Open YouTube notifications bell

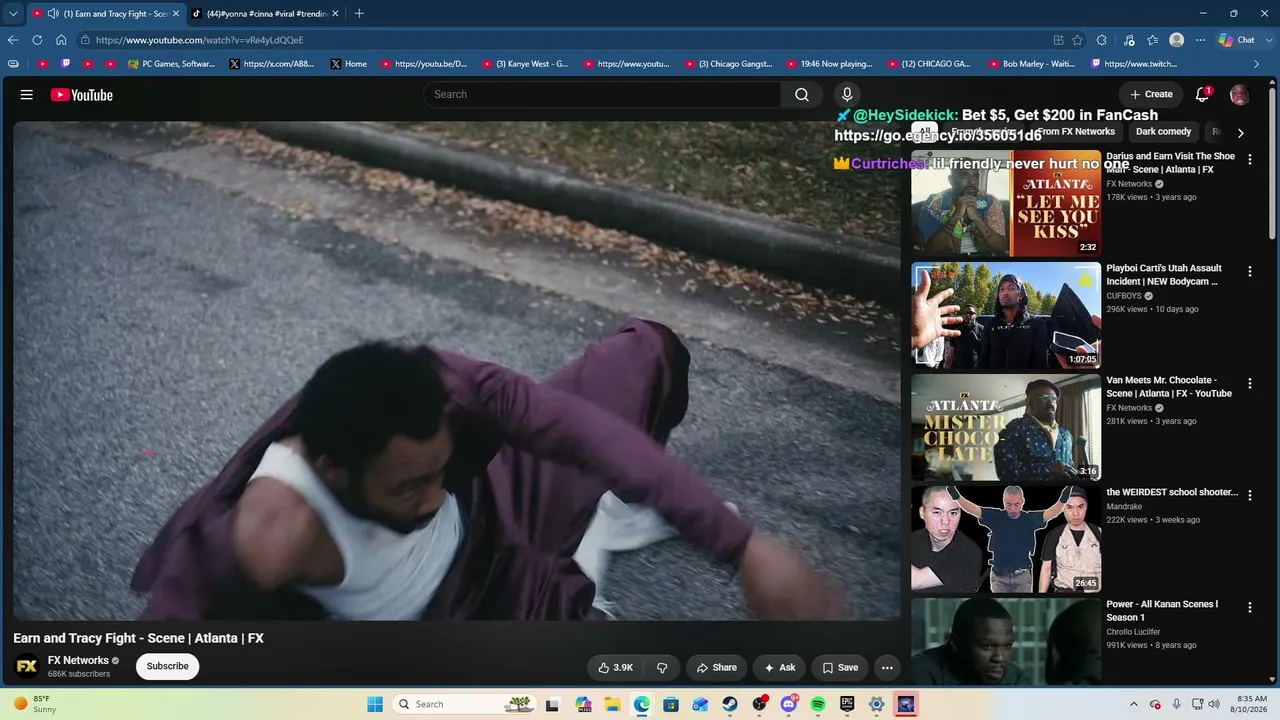pos(1203,94)
